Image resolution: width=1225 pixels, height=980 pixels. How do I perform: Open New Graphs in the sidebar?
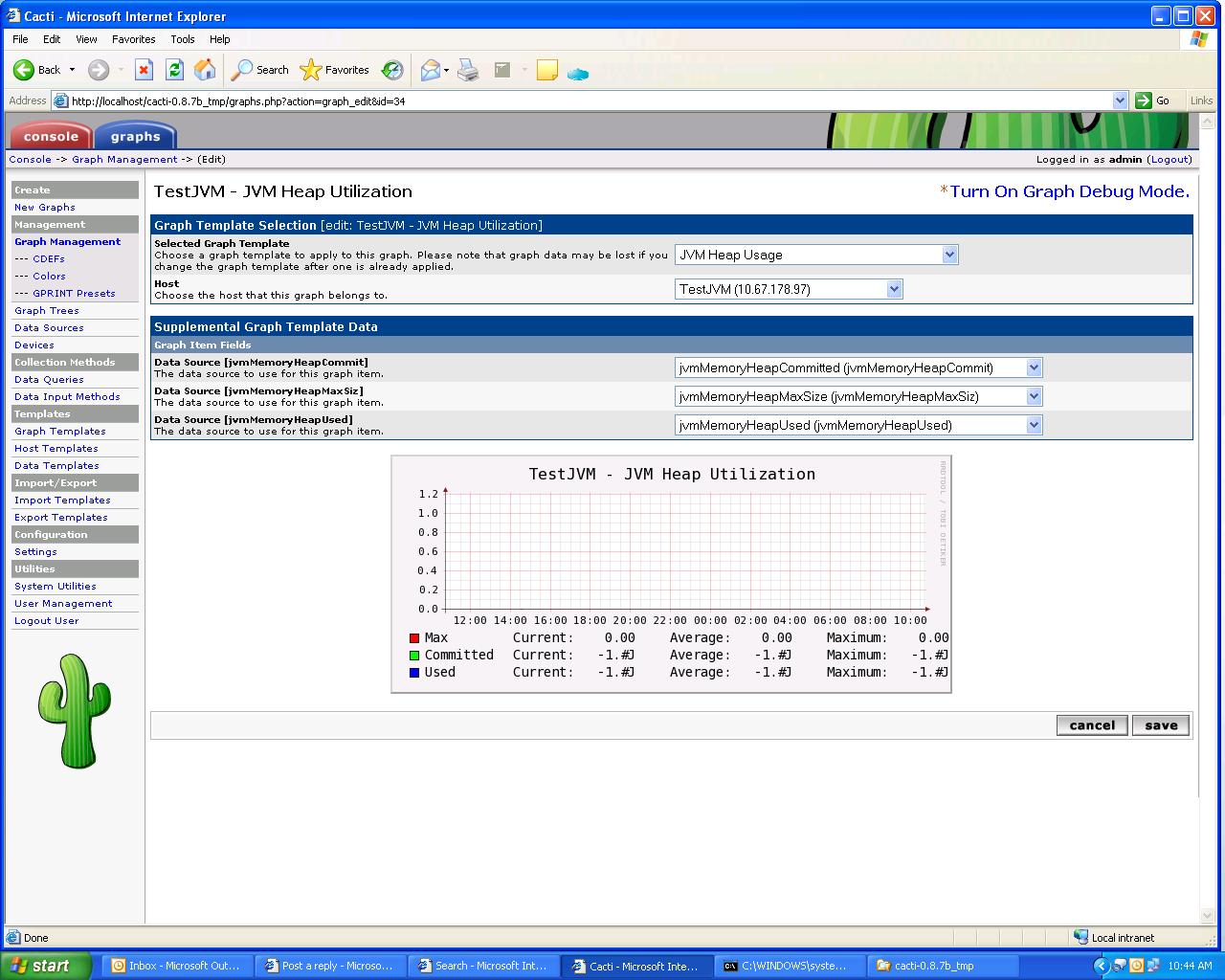(45, 207)
